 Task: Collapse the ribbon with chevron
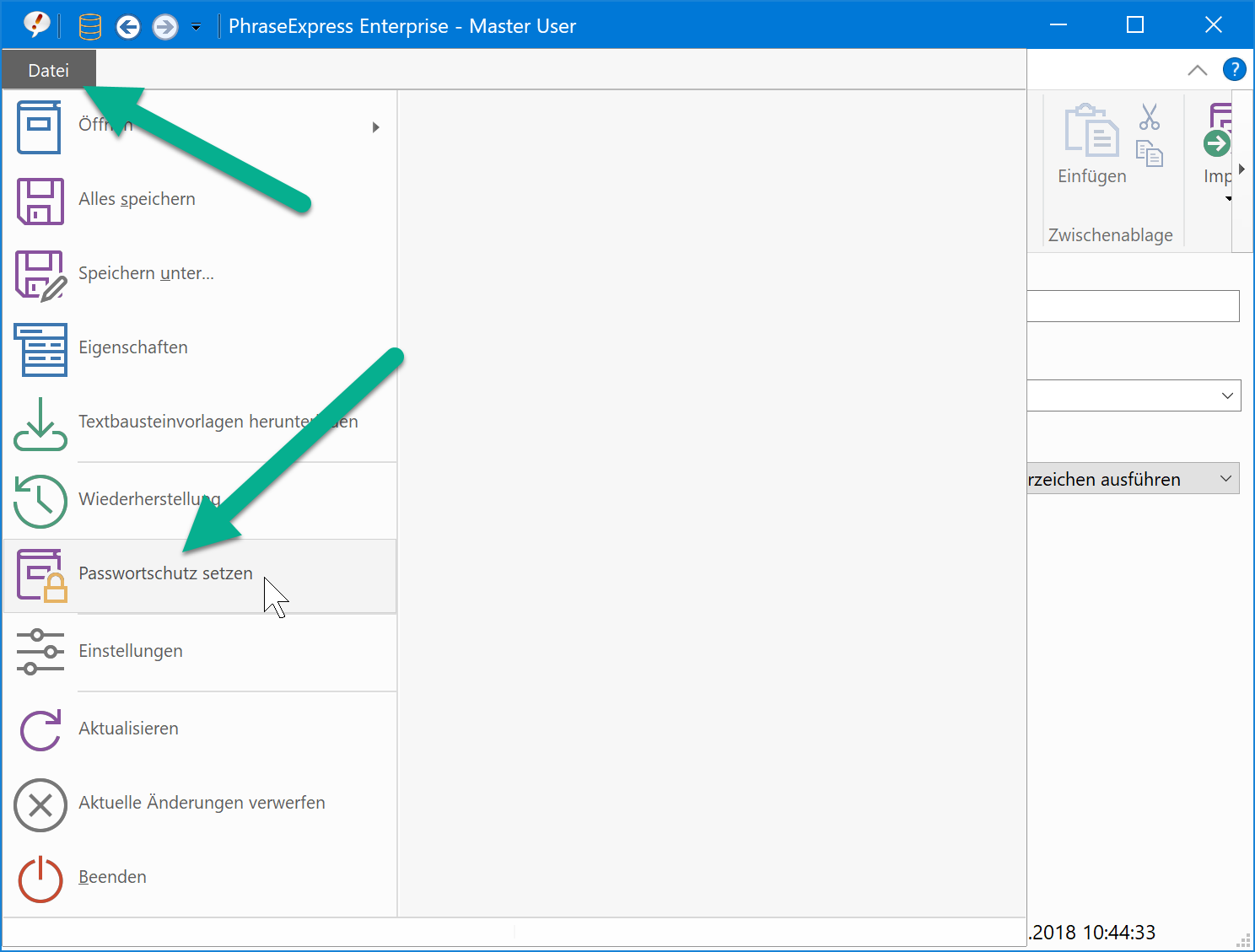coord(1198,70)
